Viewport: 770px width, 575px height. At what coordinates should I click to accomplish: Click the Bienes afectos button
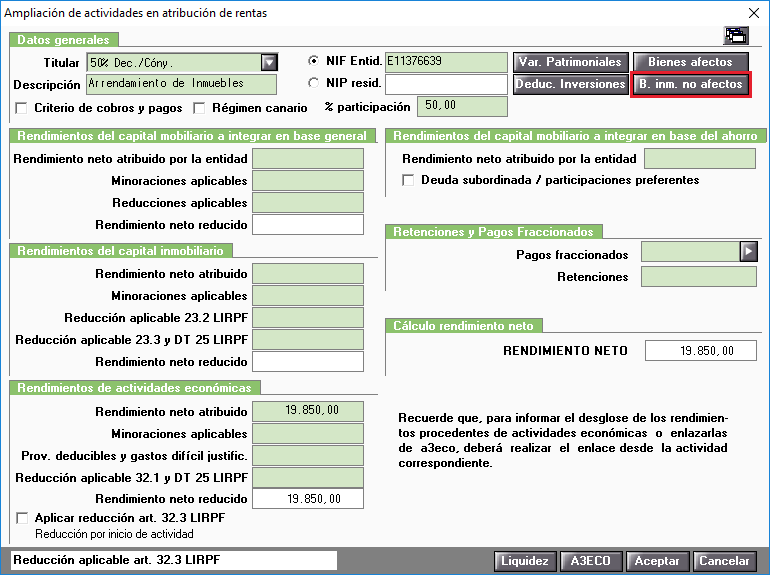click(690, 62)
